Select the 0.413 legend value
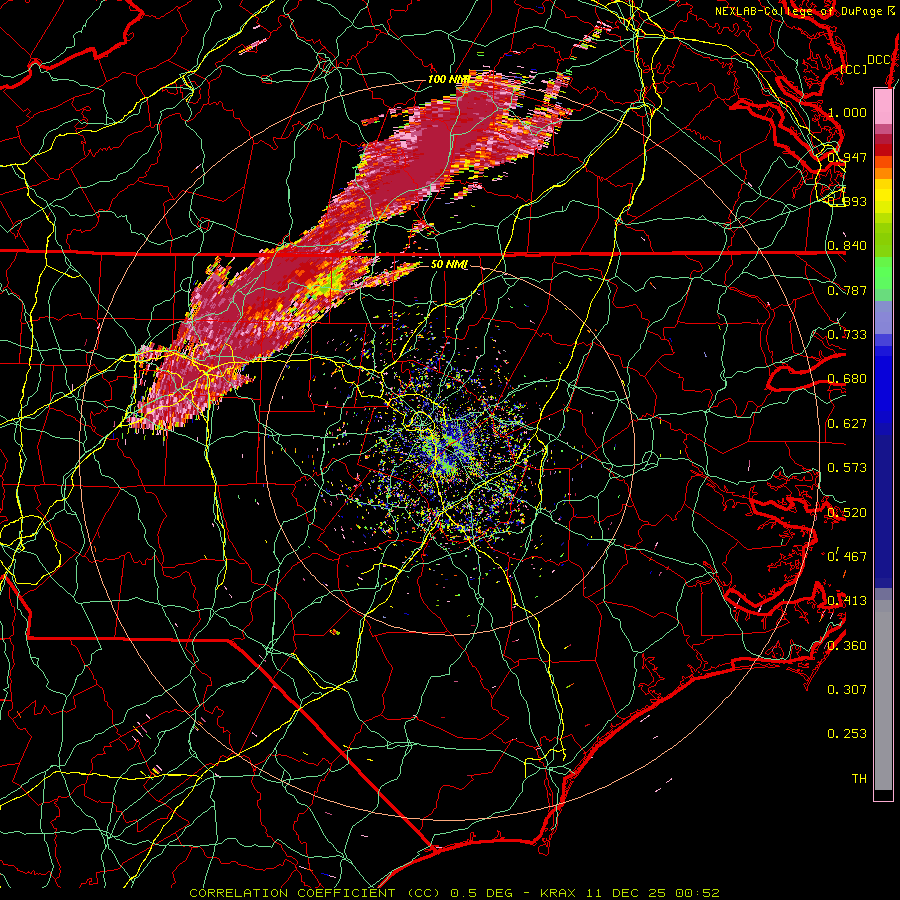This screenshot has height=900, width=900. 847,601
